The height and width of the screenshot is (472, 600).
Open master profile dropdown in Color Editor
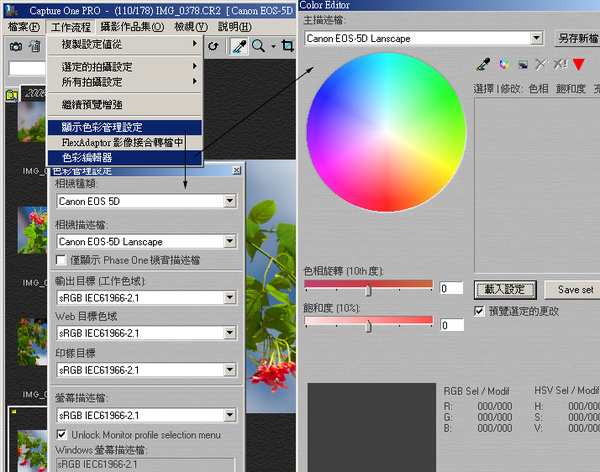(536, 38)
